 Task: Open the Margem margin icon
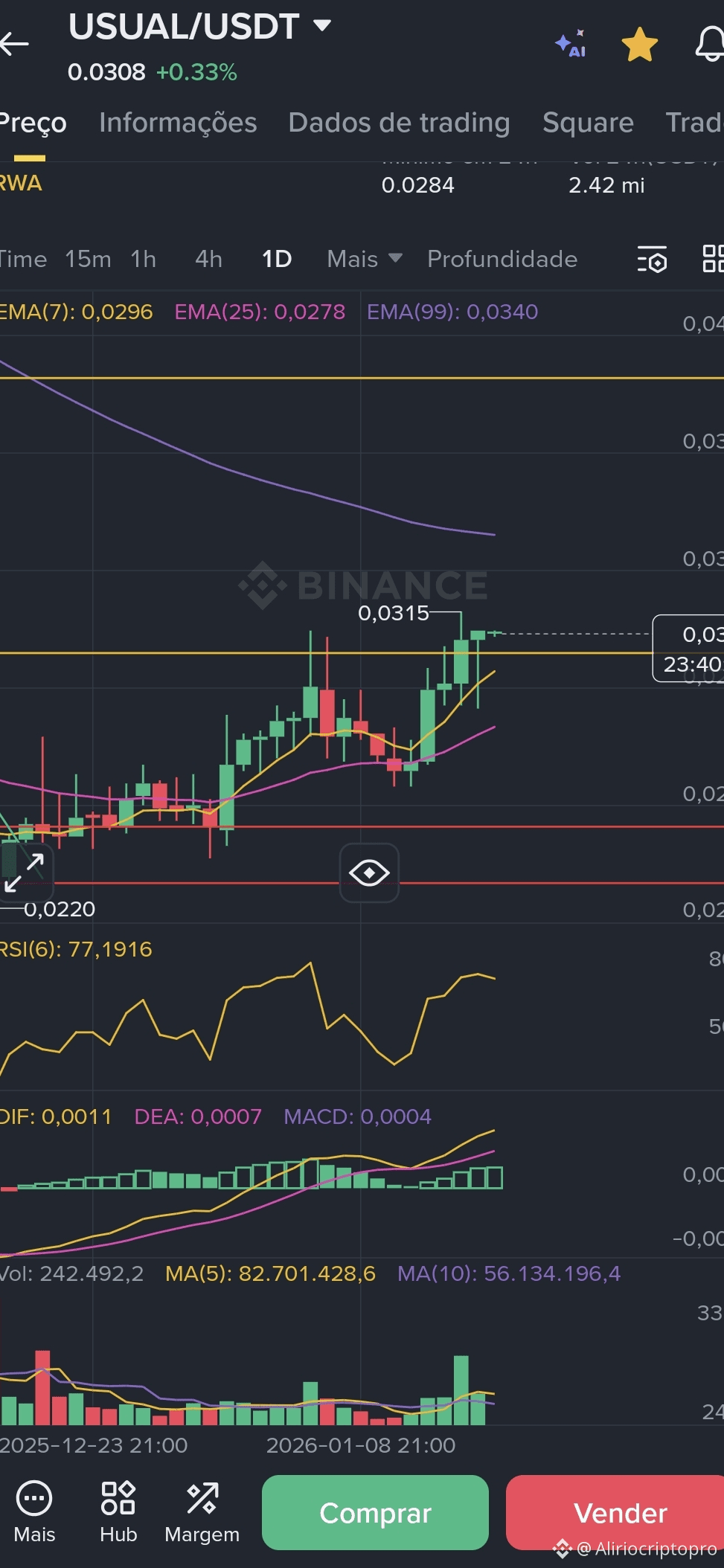[202, 1512]
